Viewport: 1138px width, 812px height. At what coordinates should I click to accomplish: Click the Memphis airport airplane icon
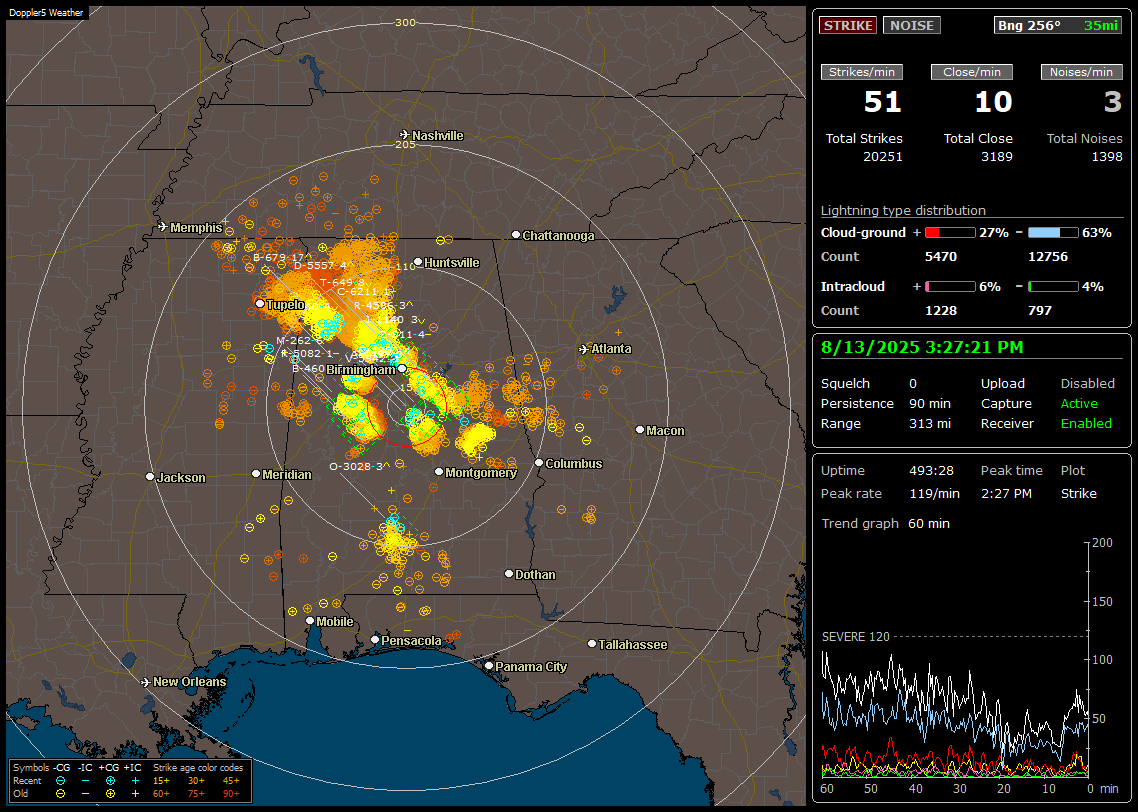(163, 227)
